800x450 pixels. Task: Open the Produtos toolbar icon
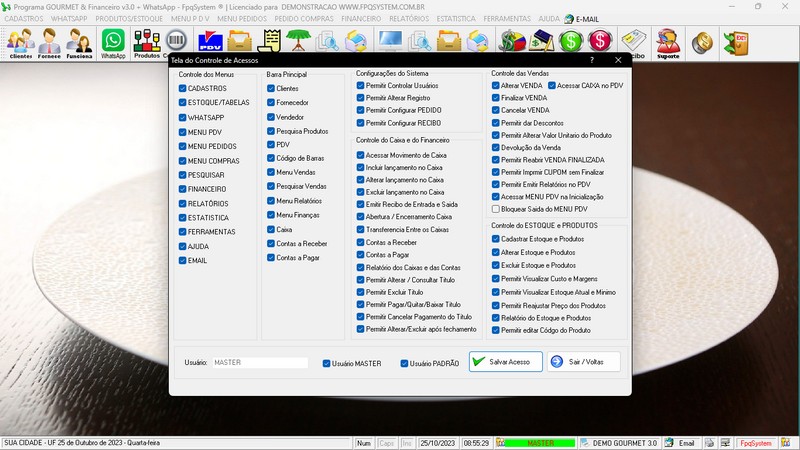pos(146,43)
